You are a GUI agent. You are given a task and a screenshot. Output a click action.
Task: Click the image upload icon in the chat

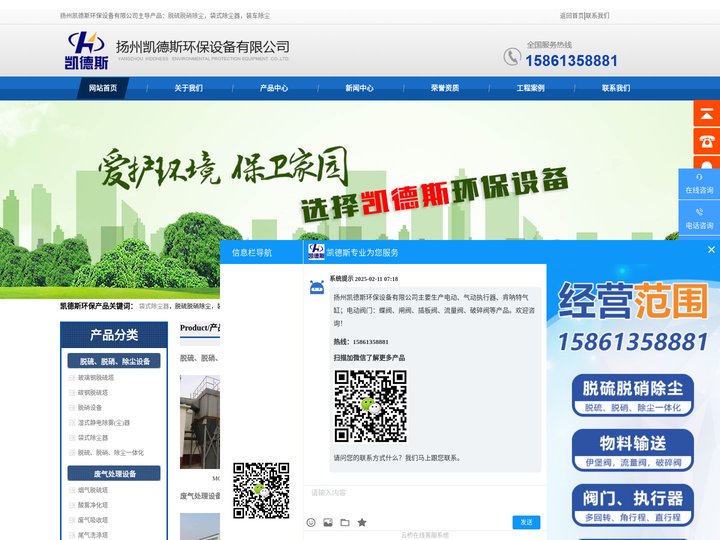point(328,523)
